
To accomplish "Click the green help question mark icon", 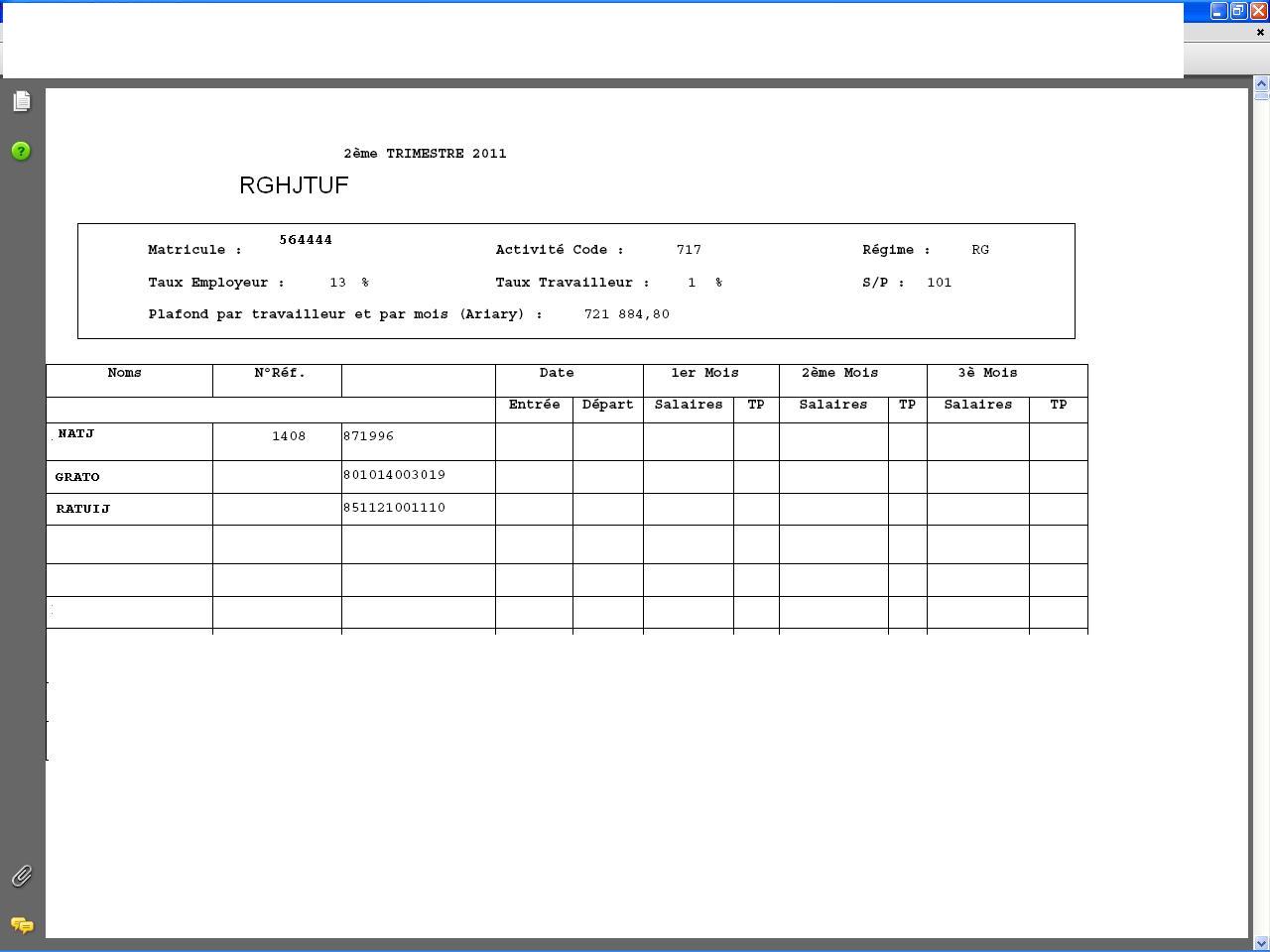I will tap(21, 151).
